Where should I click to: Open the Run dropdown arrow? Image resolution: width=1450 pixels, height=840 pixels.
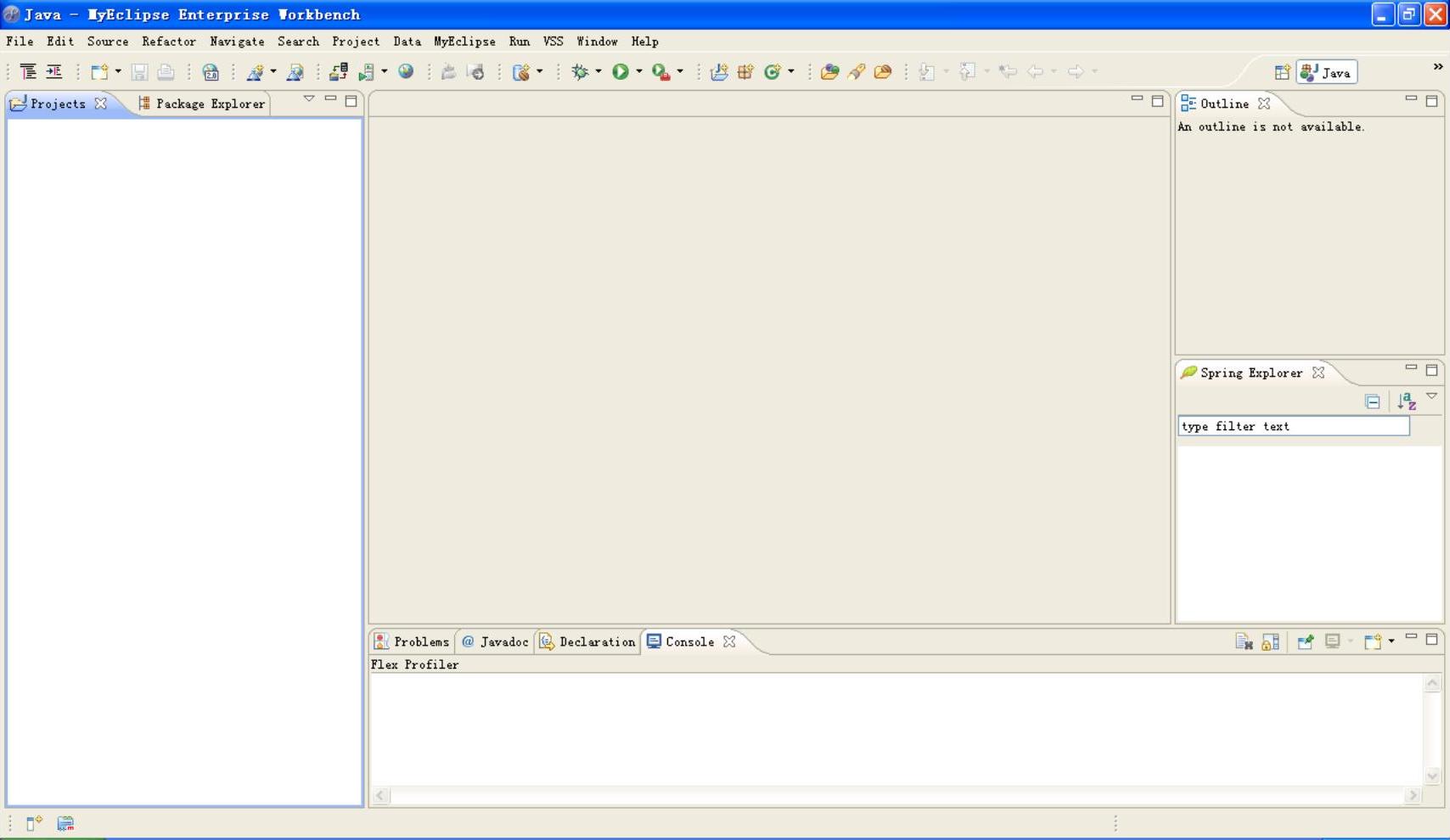[639, 72]
